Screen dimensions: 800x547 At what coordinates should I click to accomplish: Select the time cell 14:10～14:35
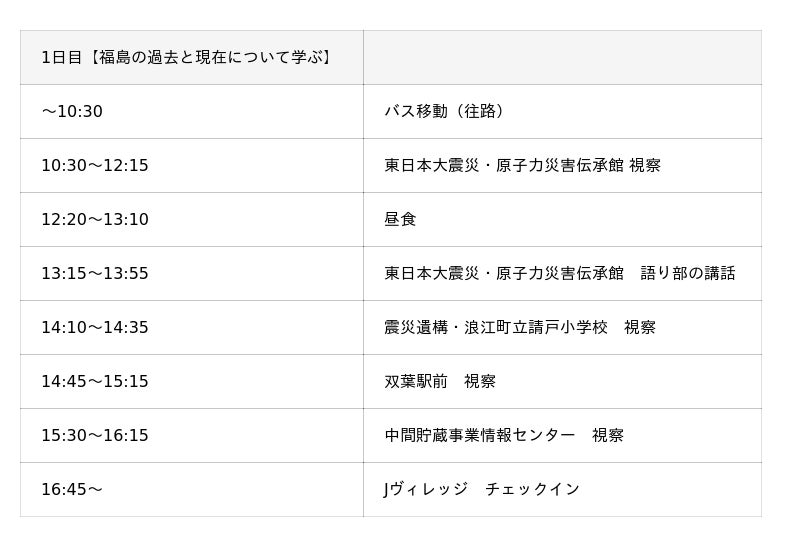click(x=192, y=328)
